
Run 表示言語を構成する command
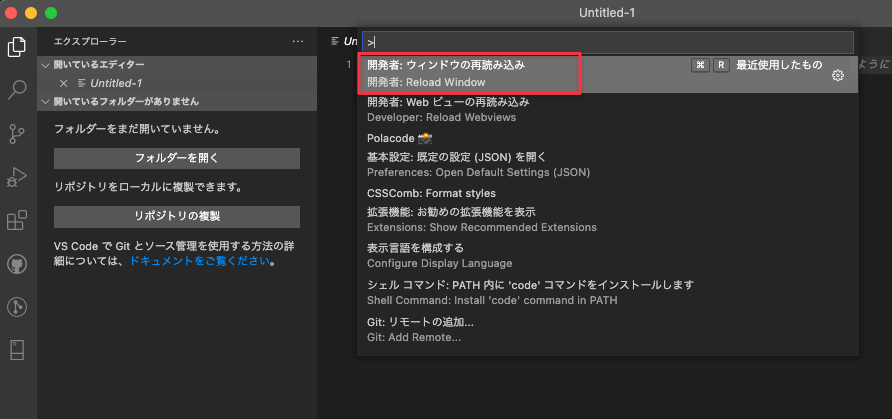pyautogui.click(x=608, y=256)
